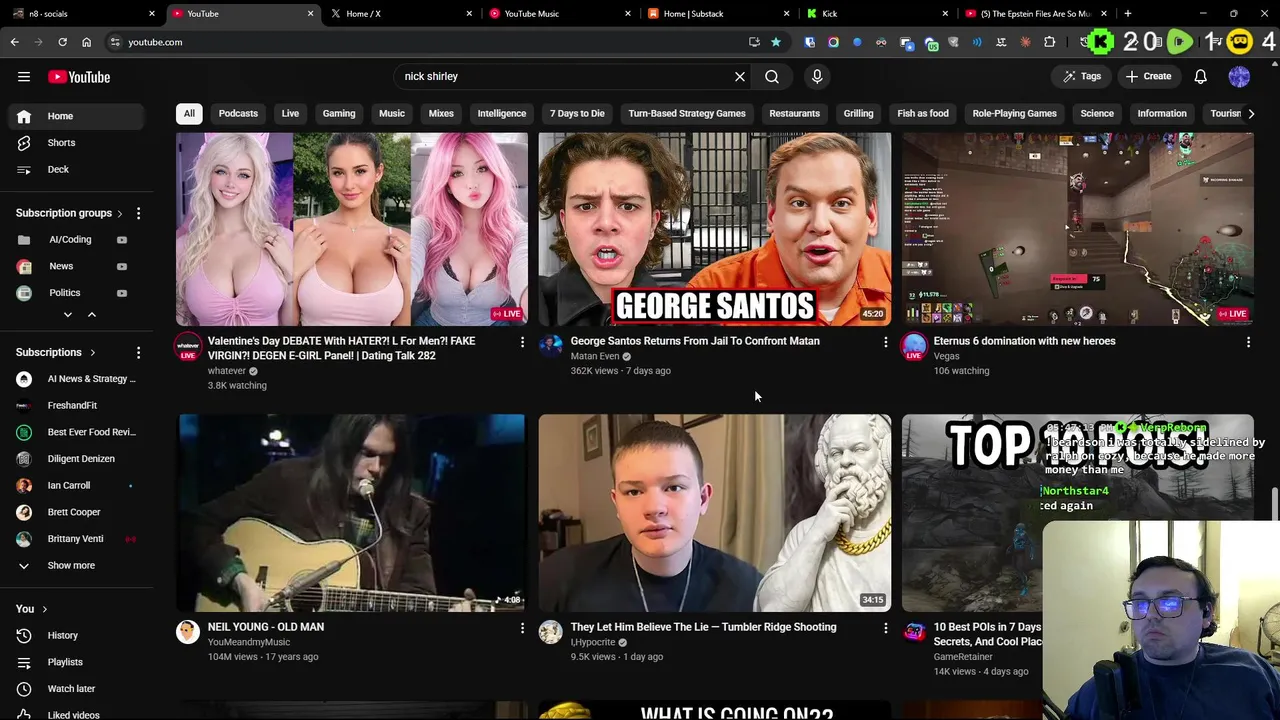Close the Home | Substack tab

click(x=786, y=14)
